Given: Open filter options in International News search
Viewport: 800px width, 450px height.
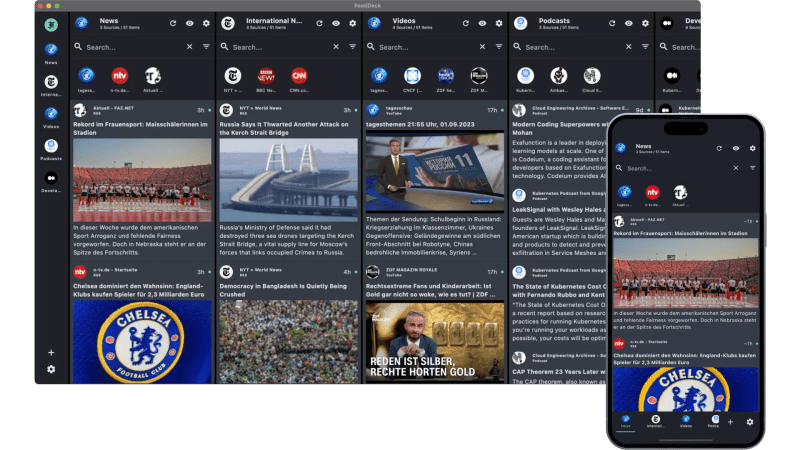Looking at the screenshot, I should pos(353,46).
